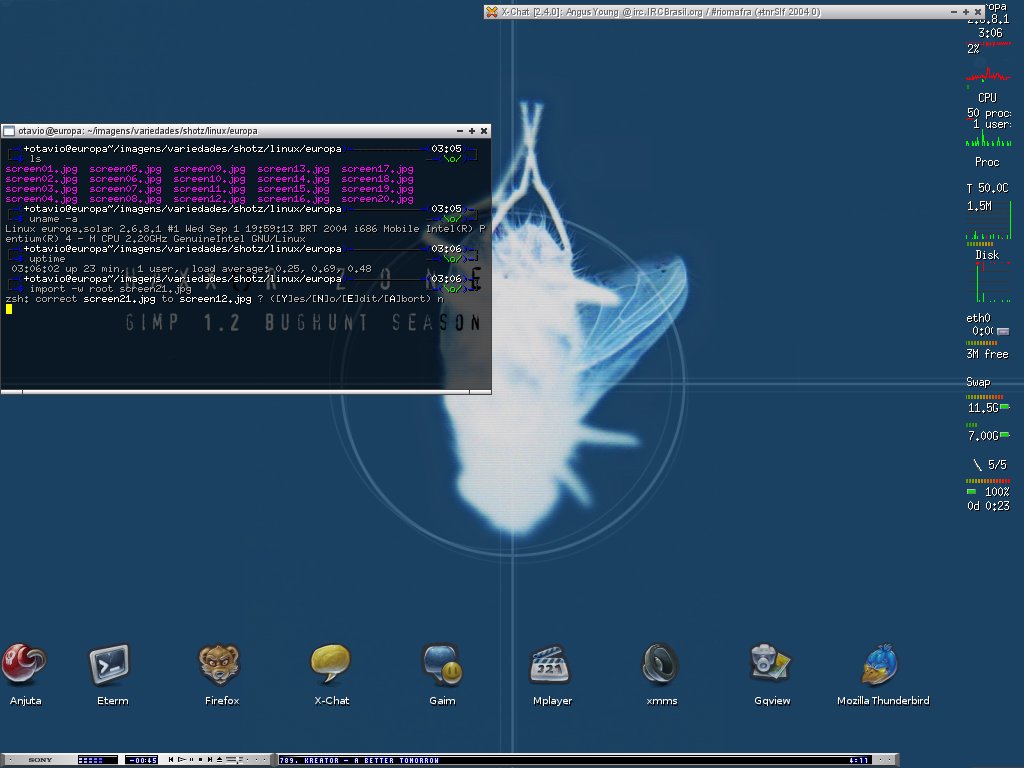
Task: Click the 7.00G disk usage meter
Action: 988,436
